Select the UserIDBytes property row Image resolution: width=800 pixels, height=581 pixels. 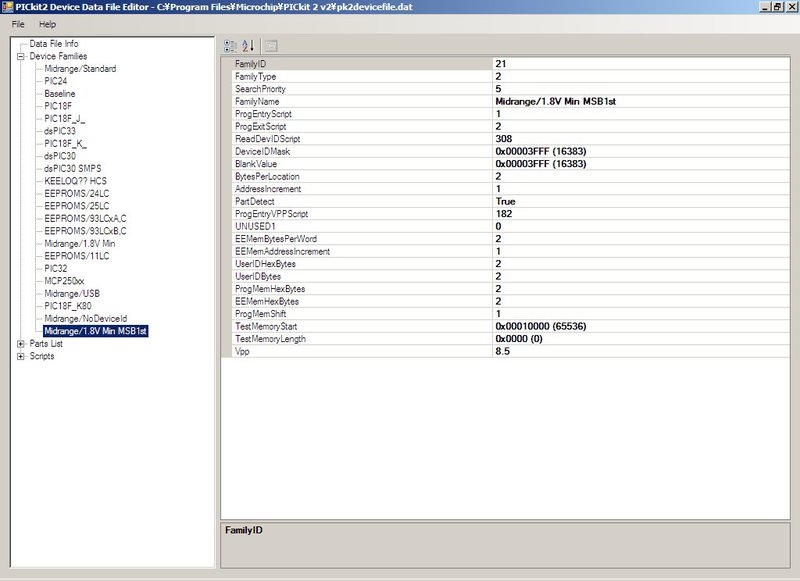511,276
